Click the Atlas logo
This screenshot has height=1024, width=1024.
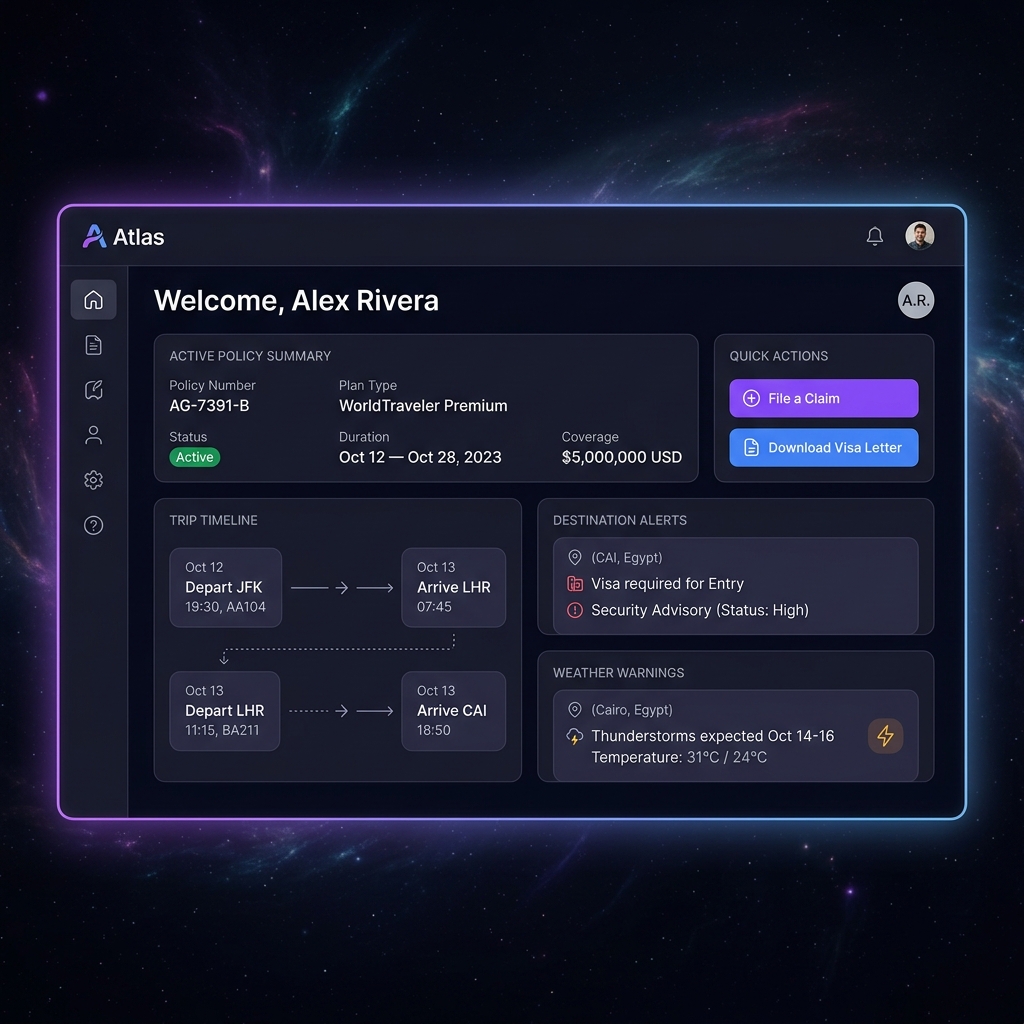click(x=123, y=236)
